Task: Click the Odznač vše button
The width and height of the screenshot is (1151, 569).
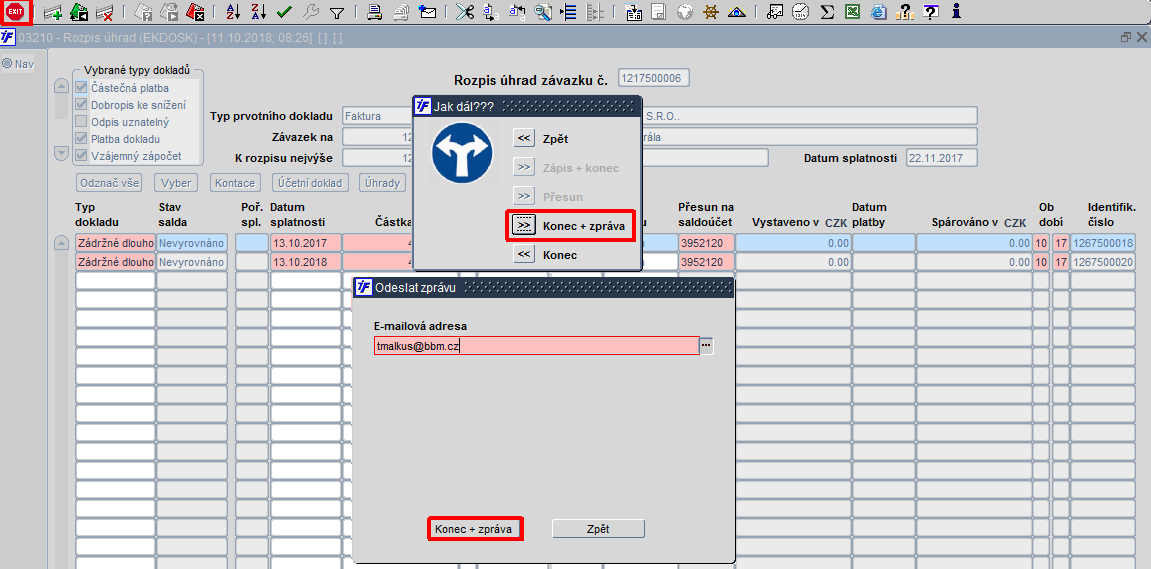Action: coord(108,183)
